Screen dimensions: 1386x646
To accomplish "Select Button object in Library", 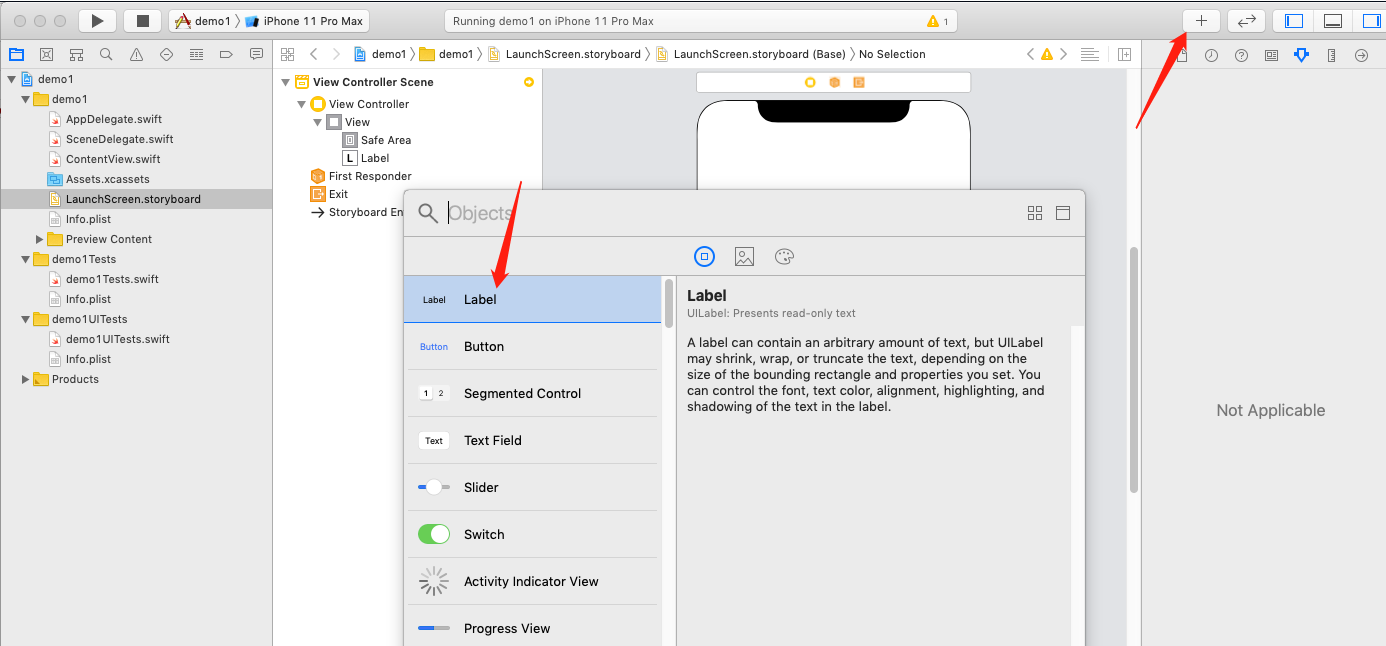I will coord(531,346).
